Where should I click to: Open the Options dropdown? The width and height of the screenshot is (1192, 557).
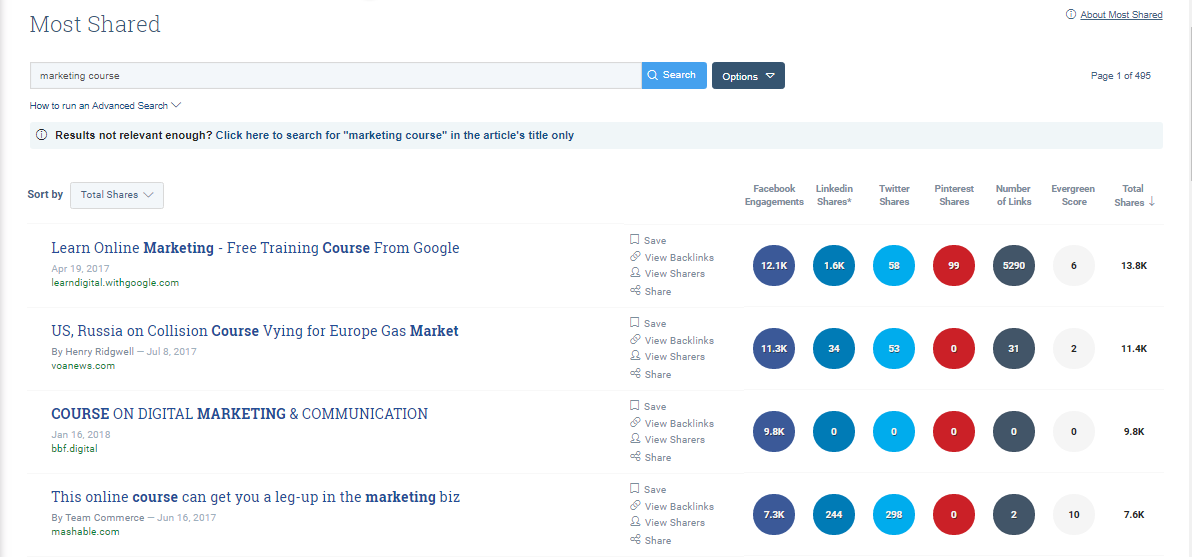coord(748,76)
